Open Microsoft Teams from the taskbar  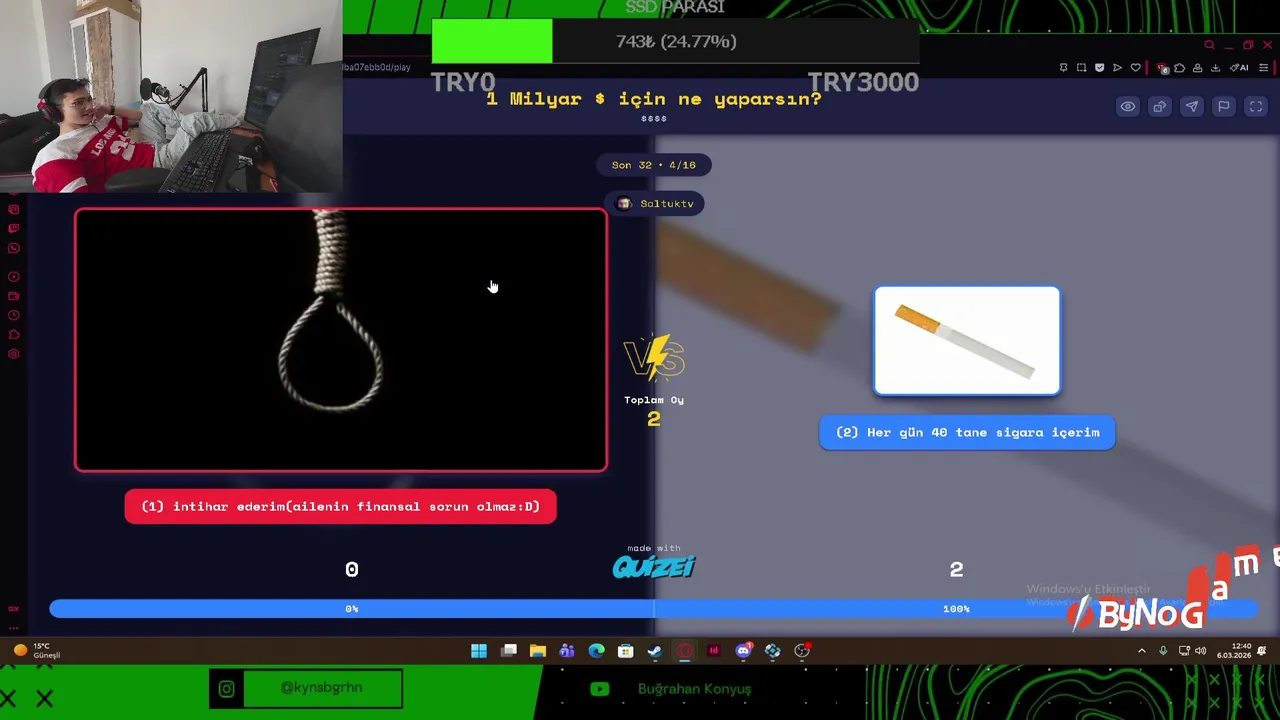[567, 651]
